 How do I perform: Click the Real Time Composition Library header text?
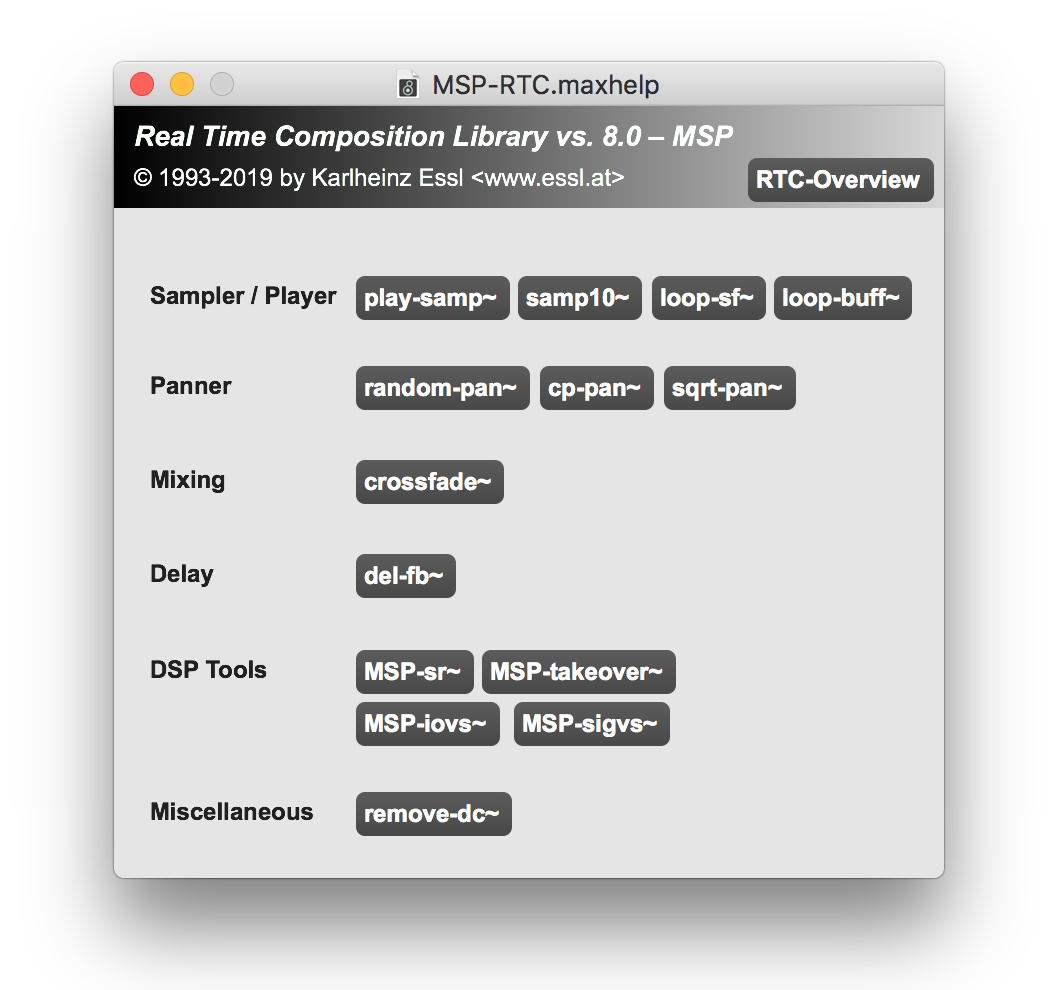point(434,137)
